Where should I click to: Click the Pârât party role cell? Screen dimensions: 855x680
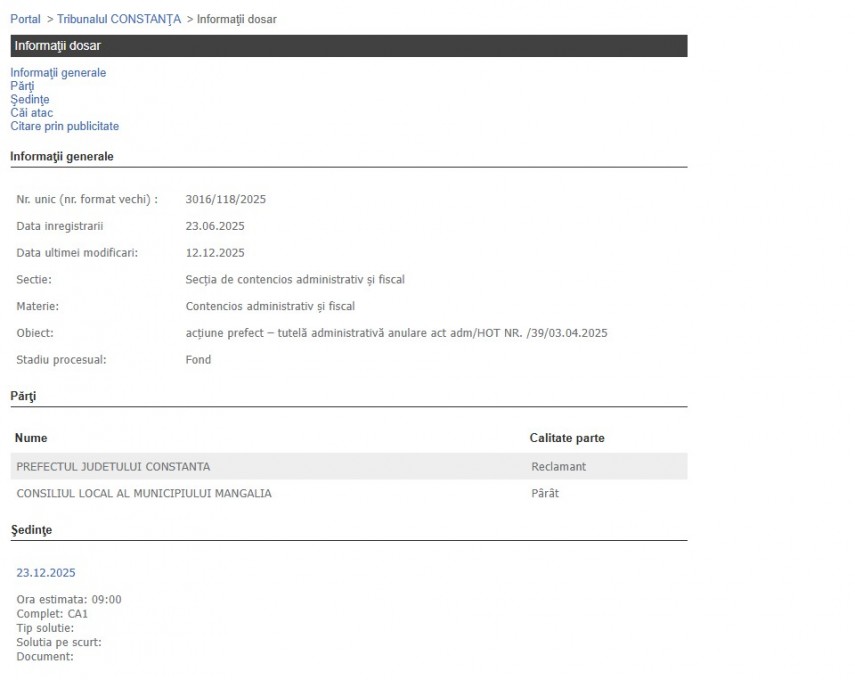click(545, 494)
